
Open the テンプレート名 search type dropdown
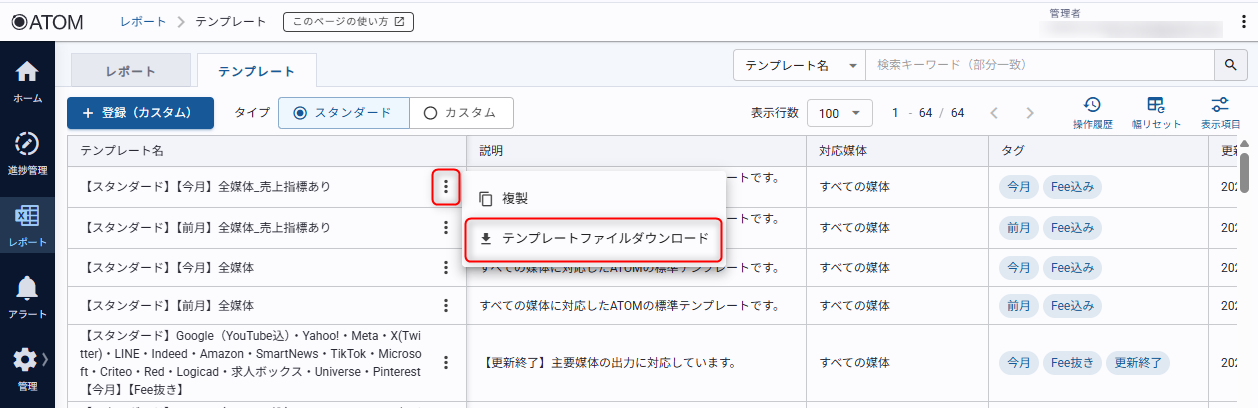(x=800, y=65)
